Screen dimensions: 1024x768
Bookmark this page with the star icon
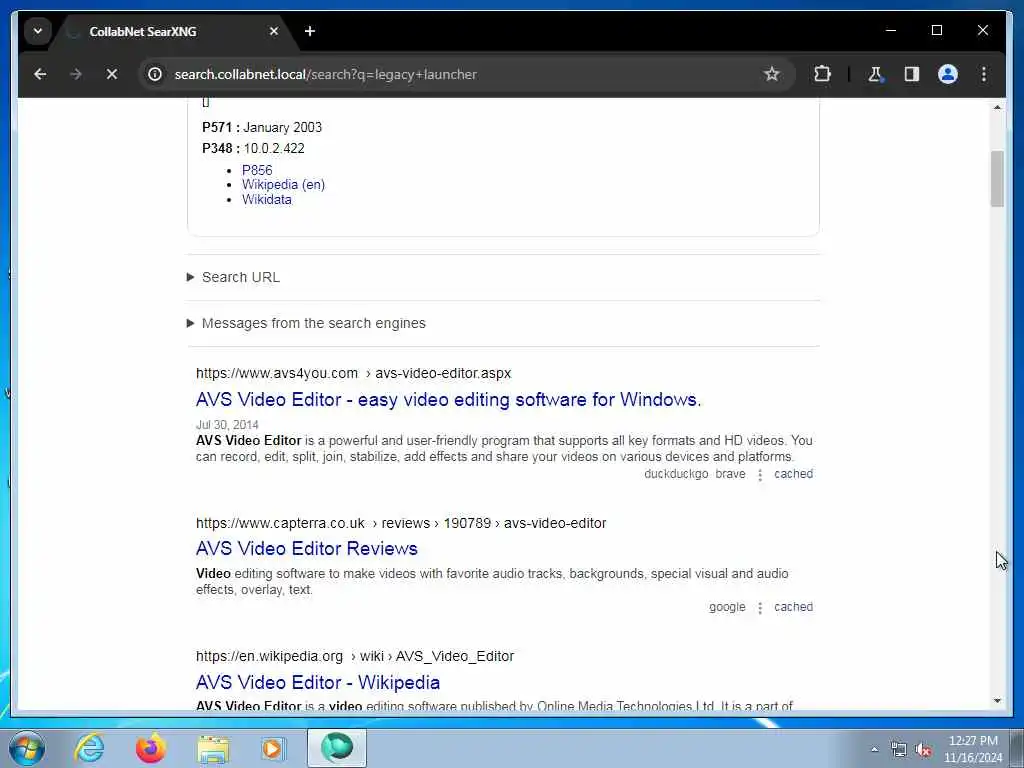(x=772, y=74)
